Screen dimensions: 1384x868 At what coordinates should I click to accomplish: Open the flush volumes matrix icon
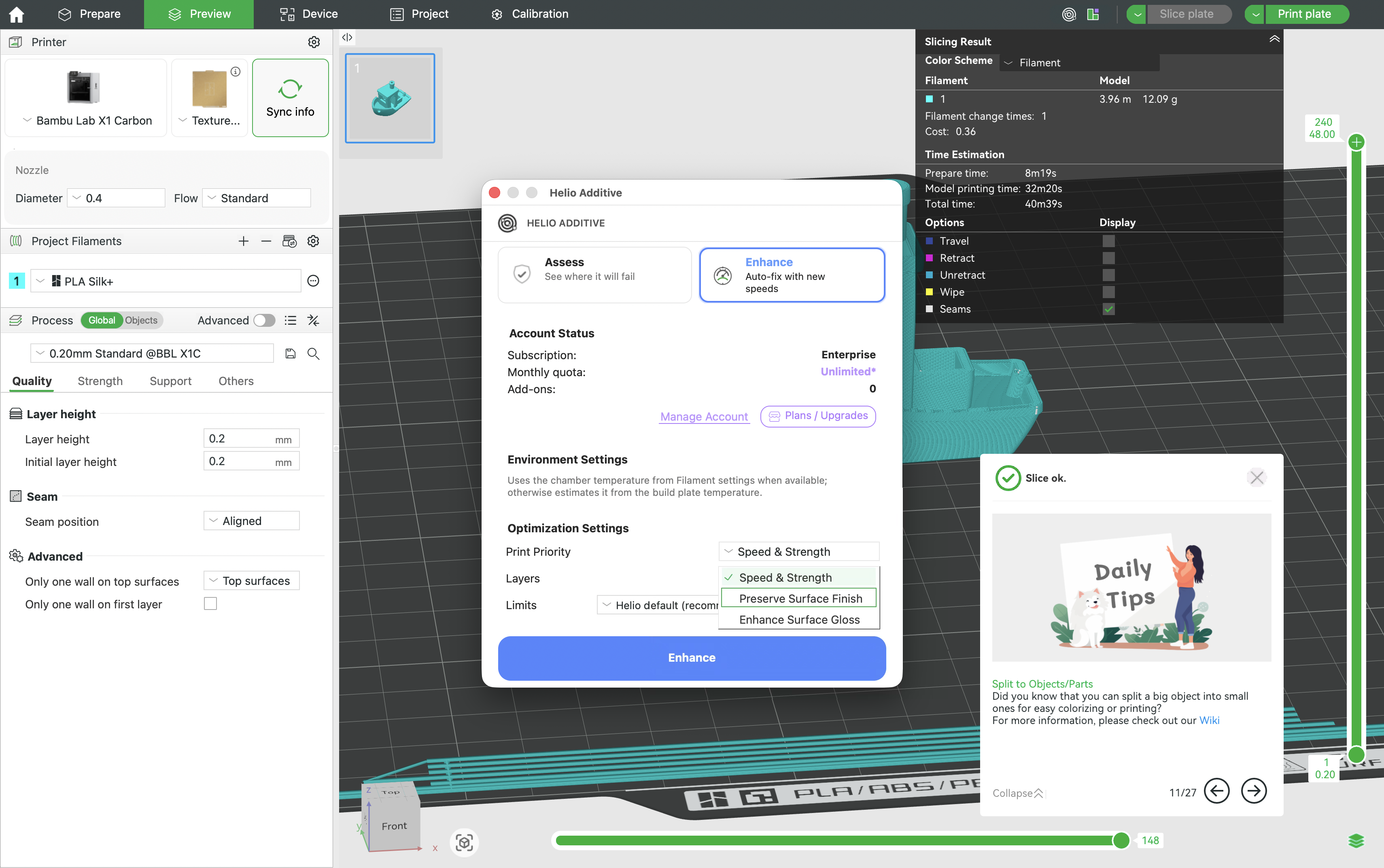(x=289, y=241)
